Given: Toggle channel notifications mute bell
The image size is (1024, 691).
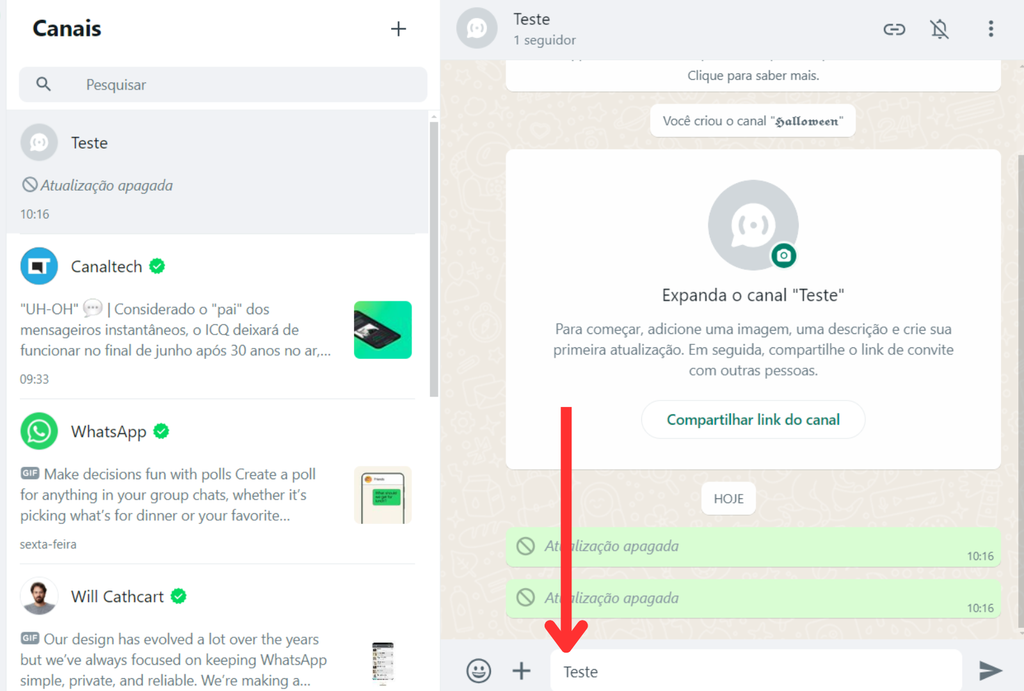Looking at the screenshot, I should [x=939, y=29].
